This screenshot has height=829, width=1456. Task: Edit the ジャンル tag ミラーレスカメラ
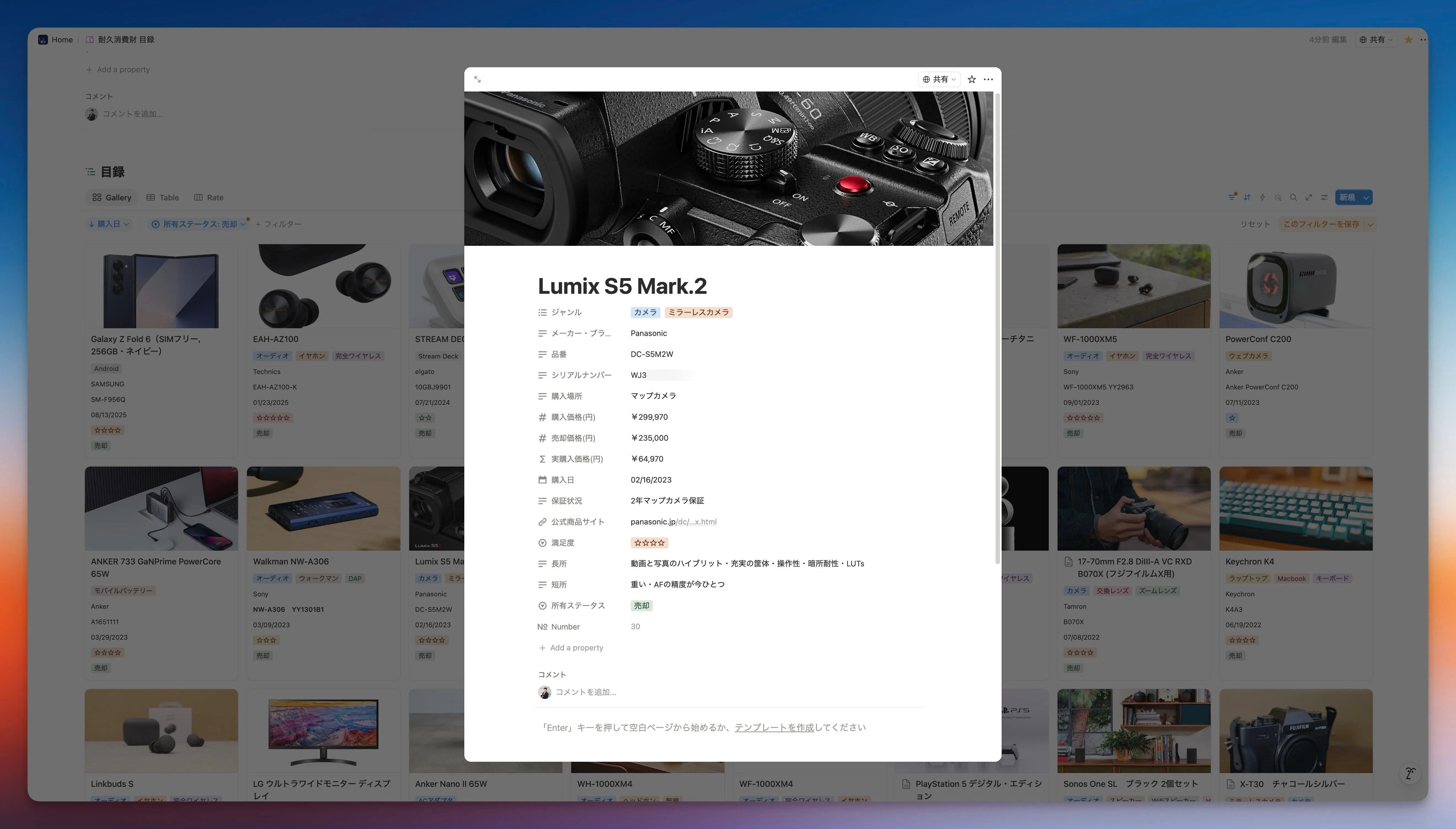pyautogui.click(x=699, y=312)
